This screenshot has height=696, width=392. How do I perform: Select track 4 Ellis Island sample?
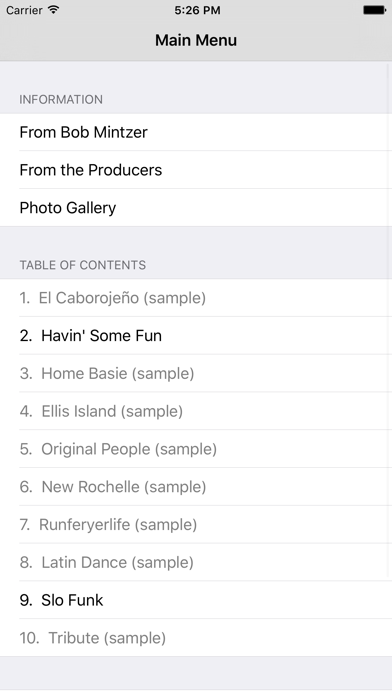196,411
